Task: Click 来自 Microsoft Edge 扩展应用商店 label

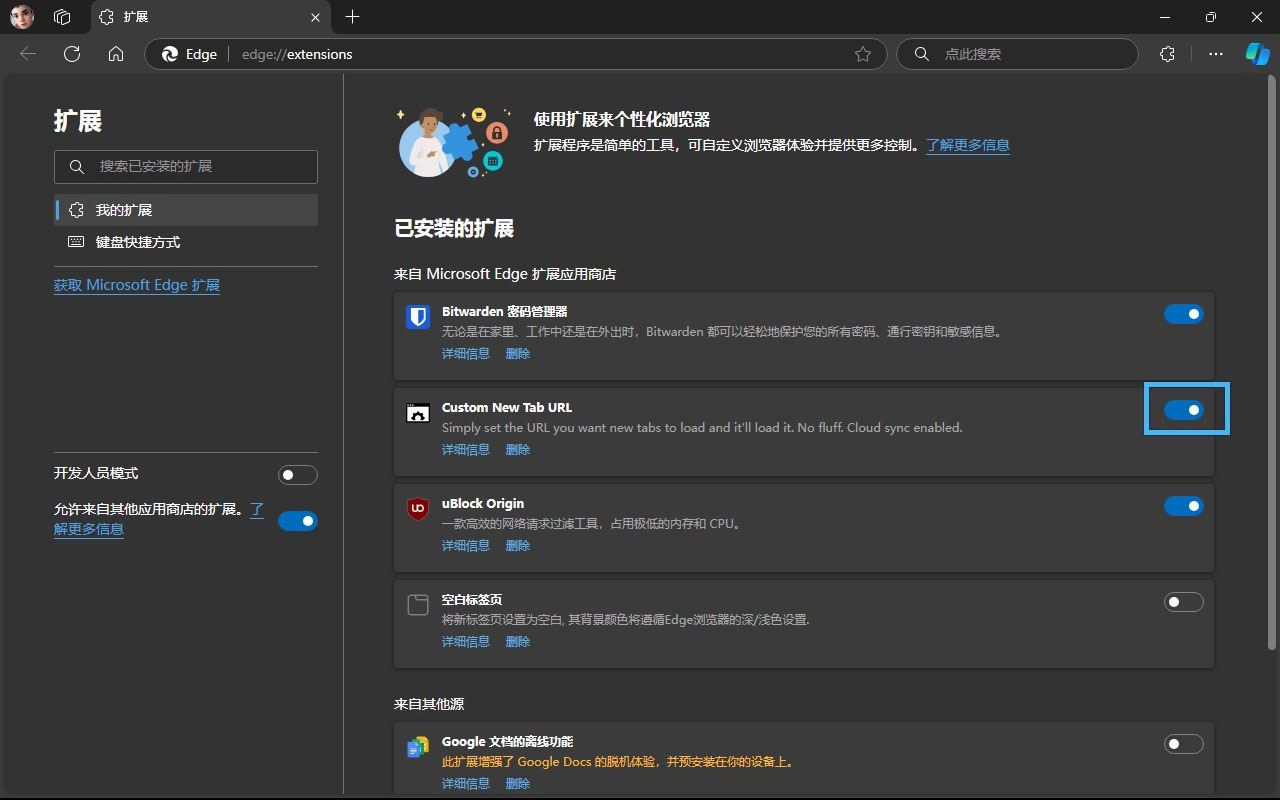Action: [x=505, y=273]
